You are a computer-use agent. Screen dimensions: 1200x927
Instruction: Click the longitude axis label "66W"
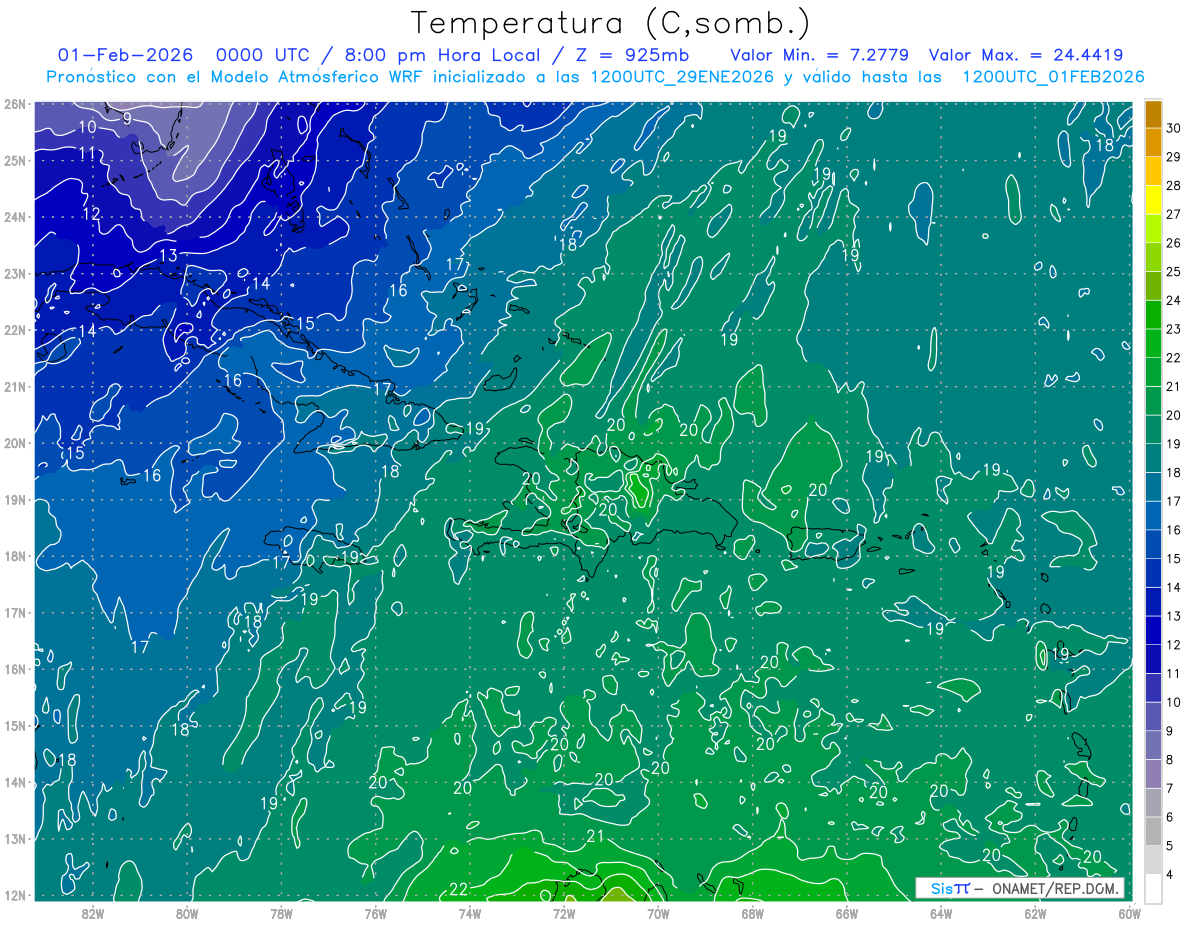(x=847, y=913)
